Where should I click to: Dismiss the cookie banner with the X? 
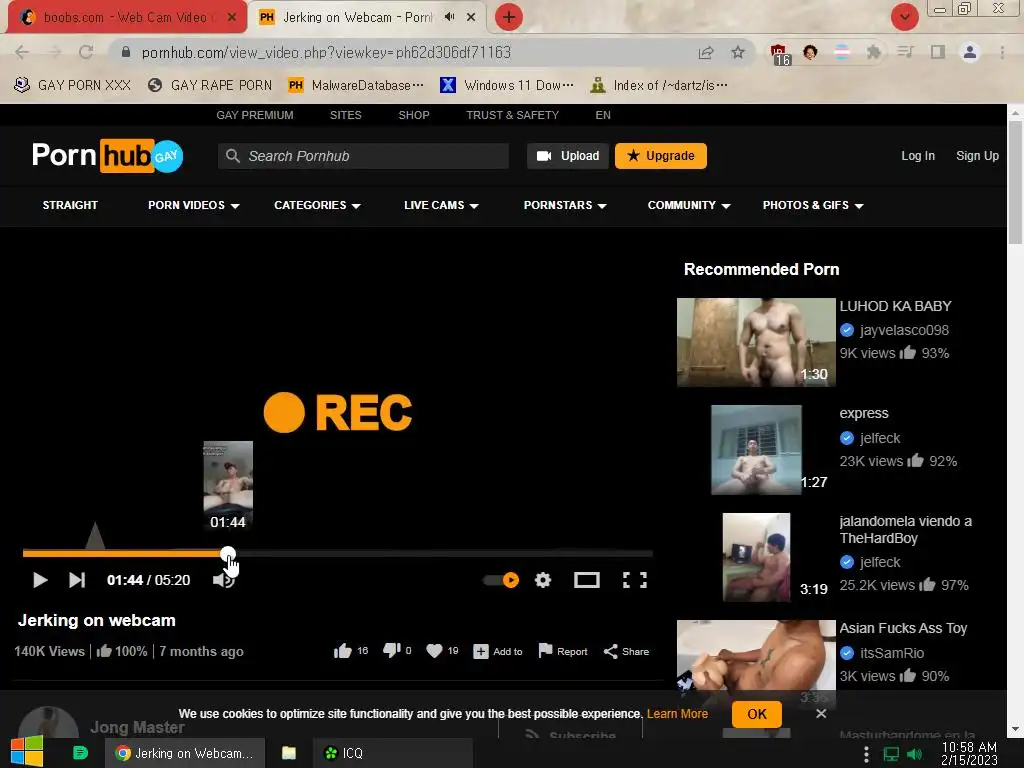(821, 714)
